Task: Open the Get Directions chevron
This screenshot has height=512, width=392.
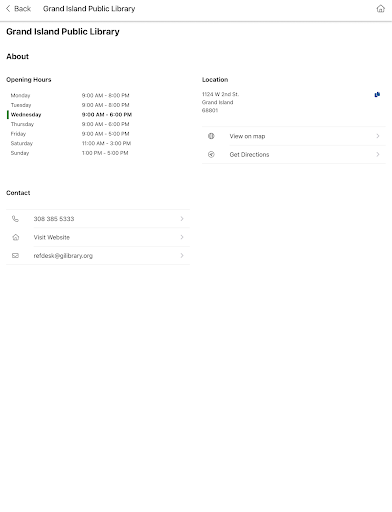Action: [378, 154]
